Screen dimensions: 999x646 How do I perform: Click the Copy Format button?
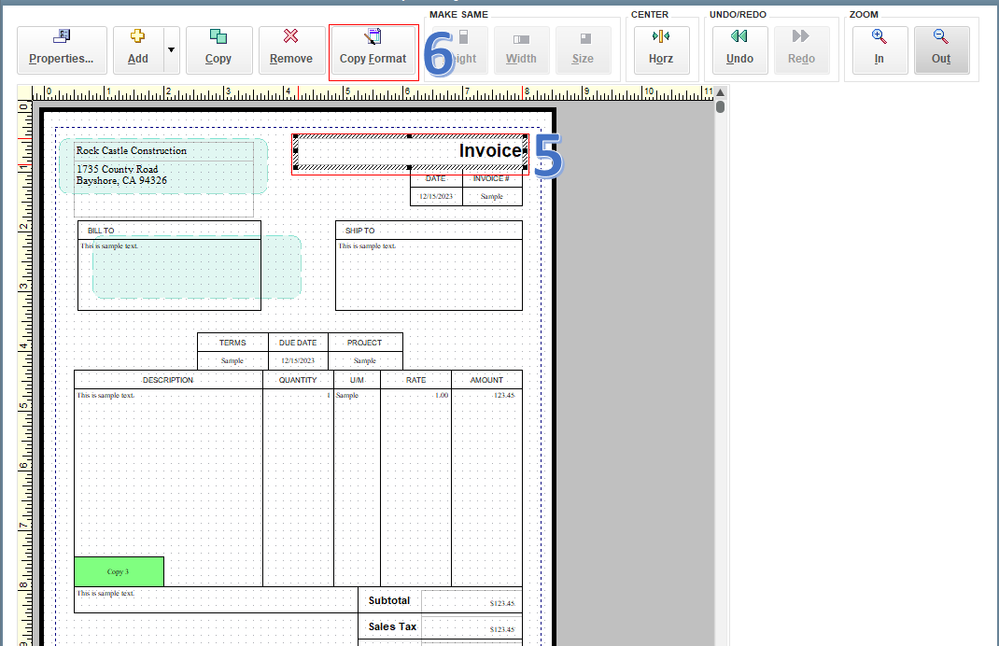click(x=373, y=52)
